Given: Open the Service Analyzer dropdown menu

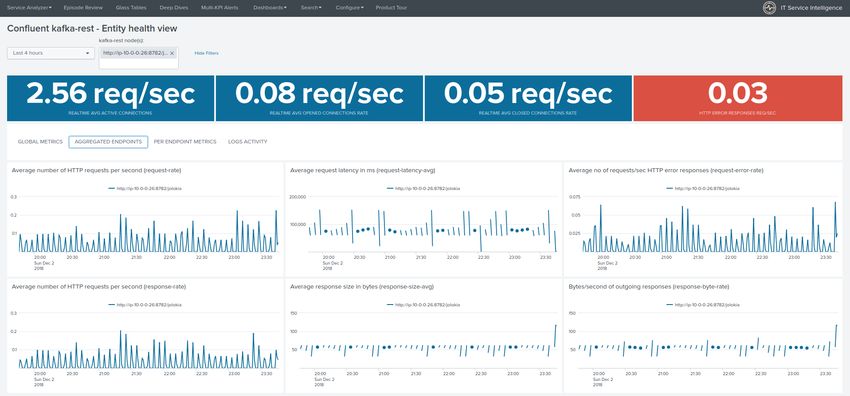Looking at the screenshot, I should pos(29,8).
